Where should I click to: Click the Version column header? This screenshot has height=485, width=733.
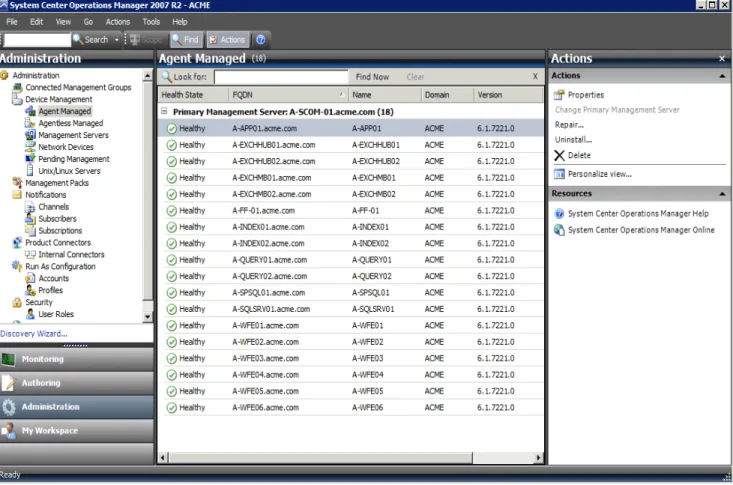tap(509, 95)
